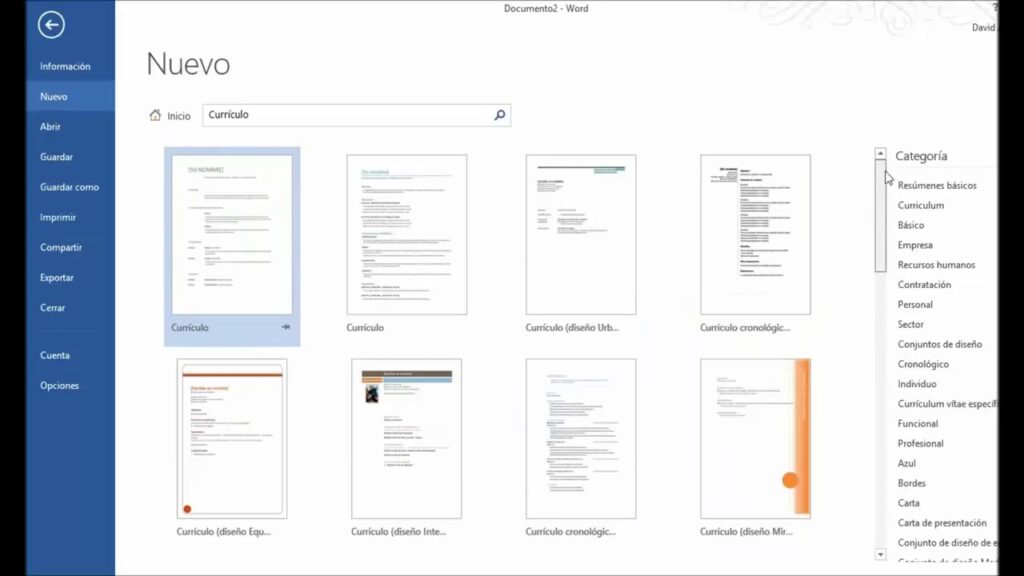Click Guardar como

pos(69,186)
